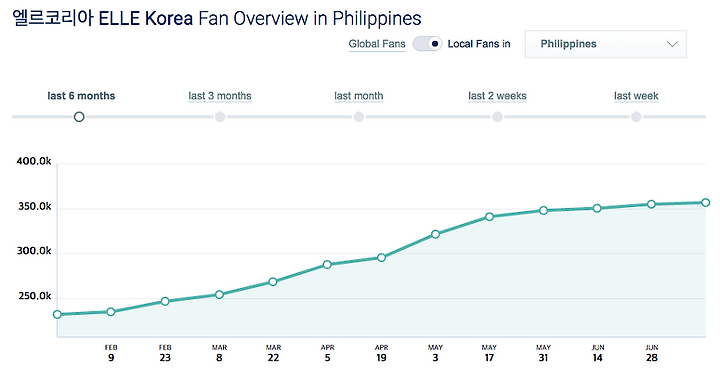Viewport: 720px width, 379px height.
Task: Click the first data point on the chart
Action: [57, 315]
